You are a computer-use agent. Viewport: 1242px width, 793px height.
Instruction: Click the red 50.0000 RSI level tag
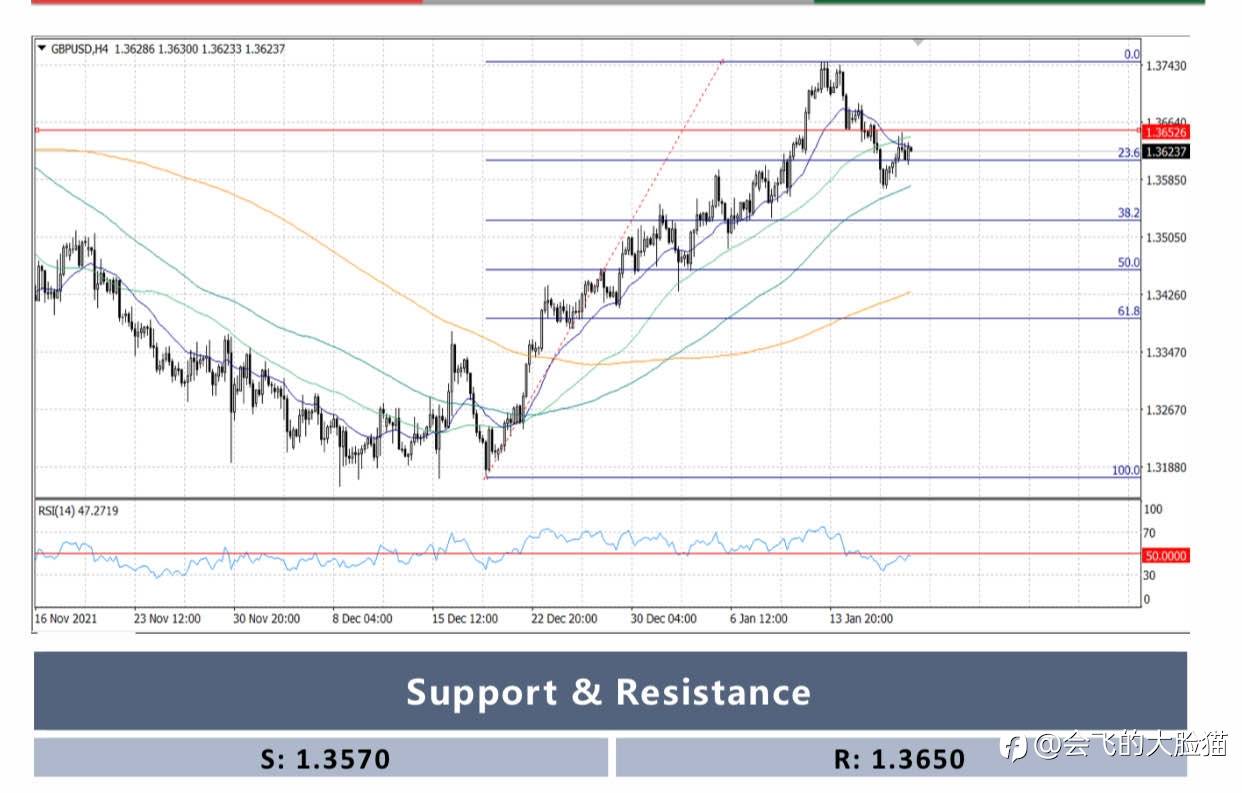[1166, 555]
